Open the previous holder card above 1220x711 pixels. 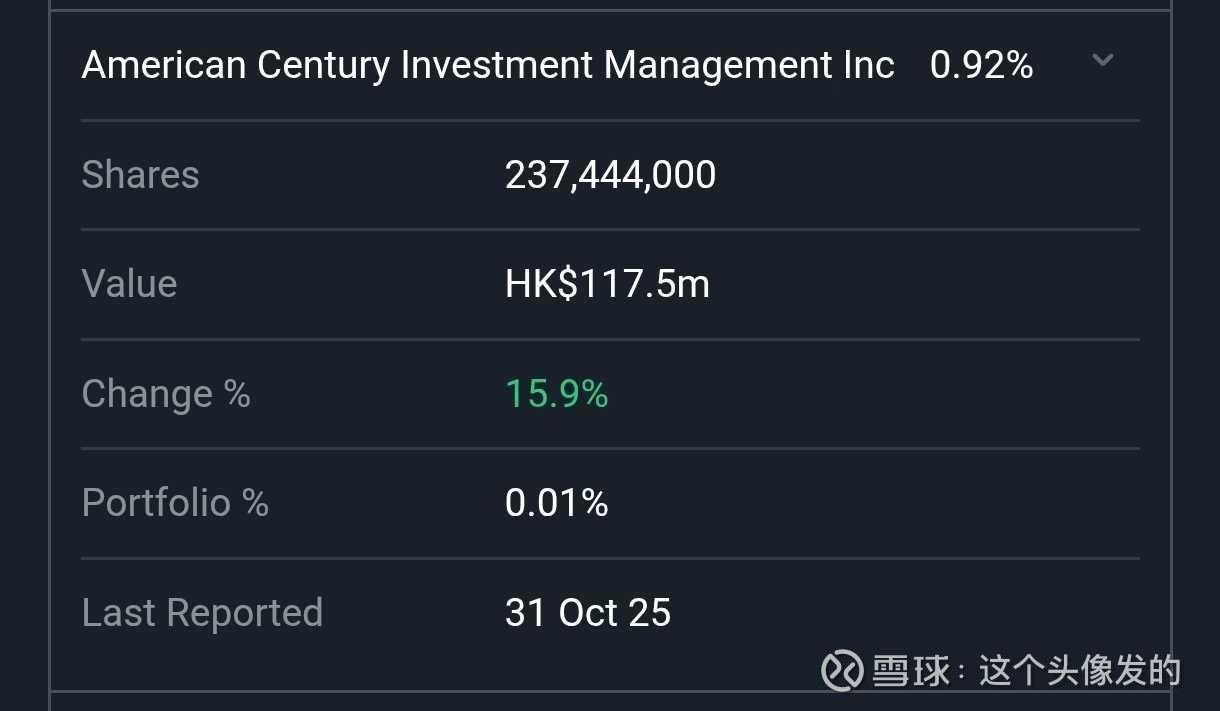pyautogui.click(x=610, y=5)
